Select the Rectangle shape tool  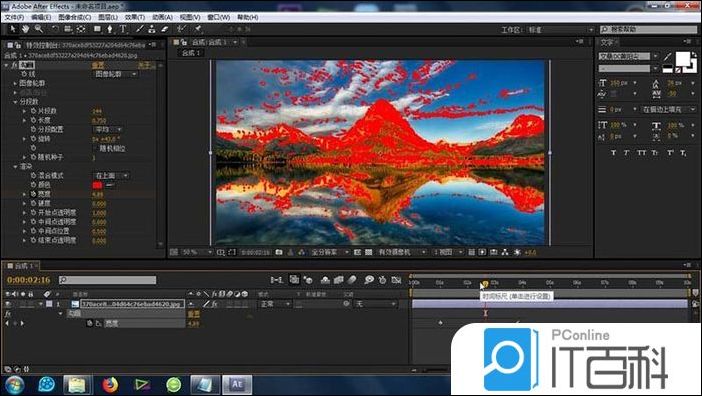97,29
